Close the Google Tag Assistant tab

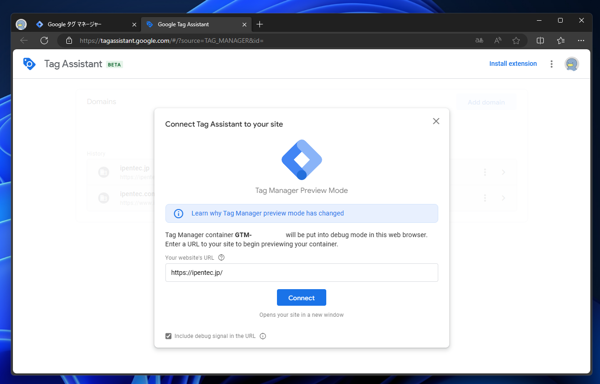(x=245, y=24)
